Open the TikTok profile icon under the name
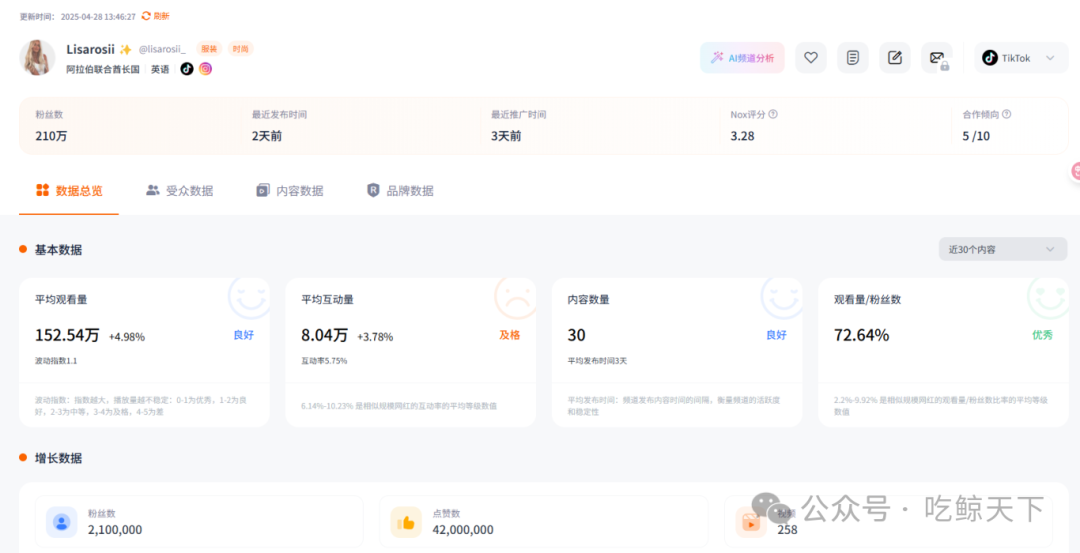Image resolution: width=1080 pixels, height=553 pixels. coord(187,69)
